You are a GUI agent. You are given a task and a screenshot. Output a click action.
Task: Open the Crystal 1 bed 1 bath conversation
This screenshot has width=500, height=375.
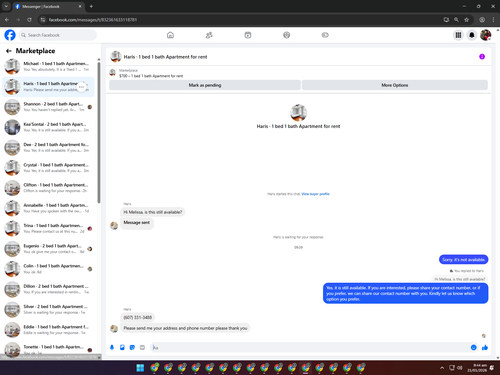(48, 168)
